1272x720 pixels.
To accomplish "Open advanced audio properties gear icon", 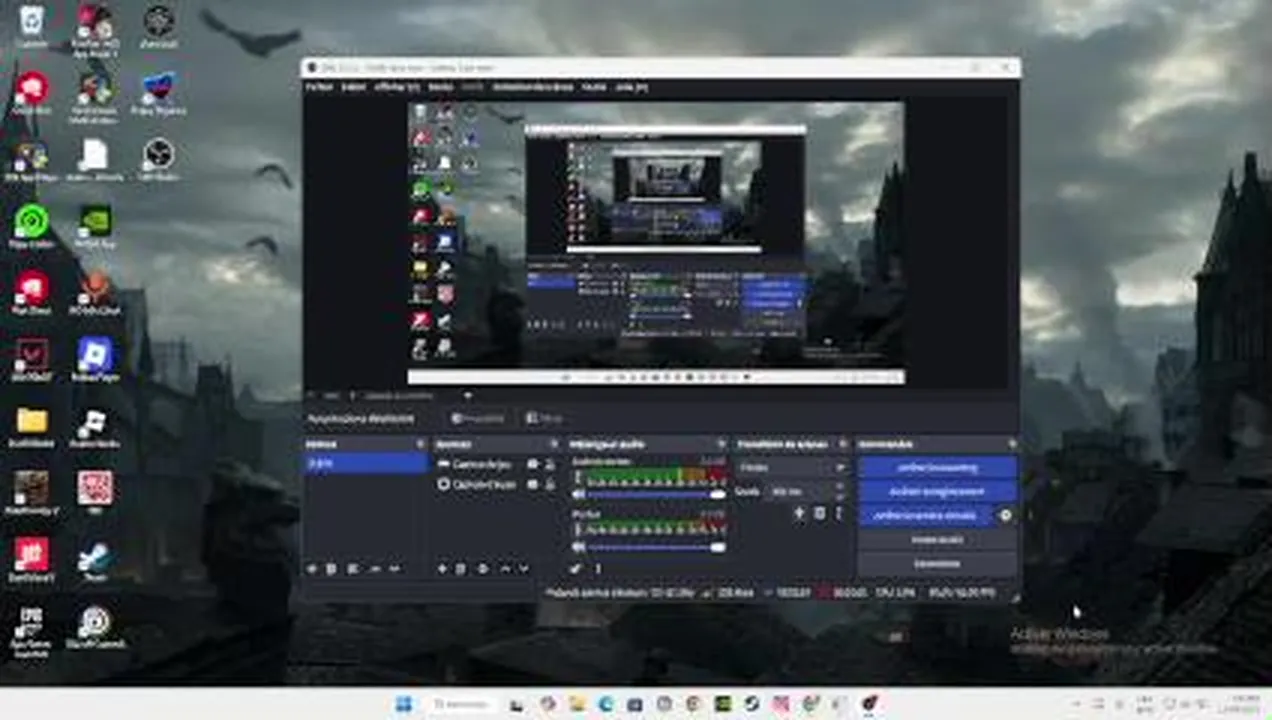I will click(576, 569).
